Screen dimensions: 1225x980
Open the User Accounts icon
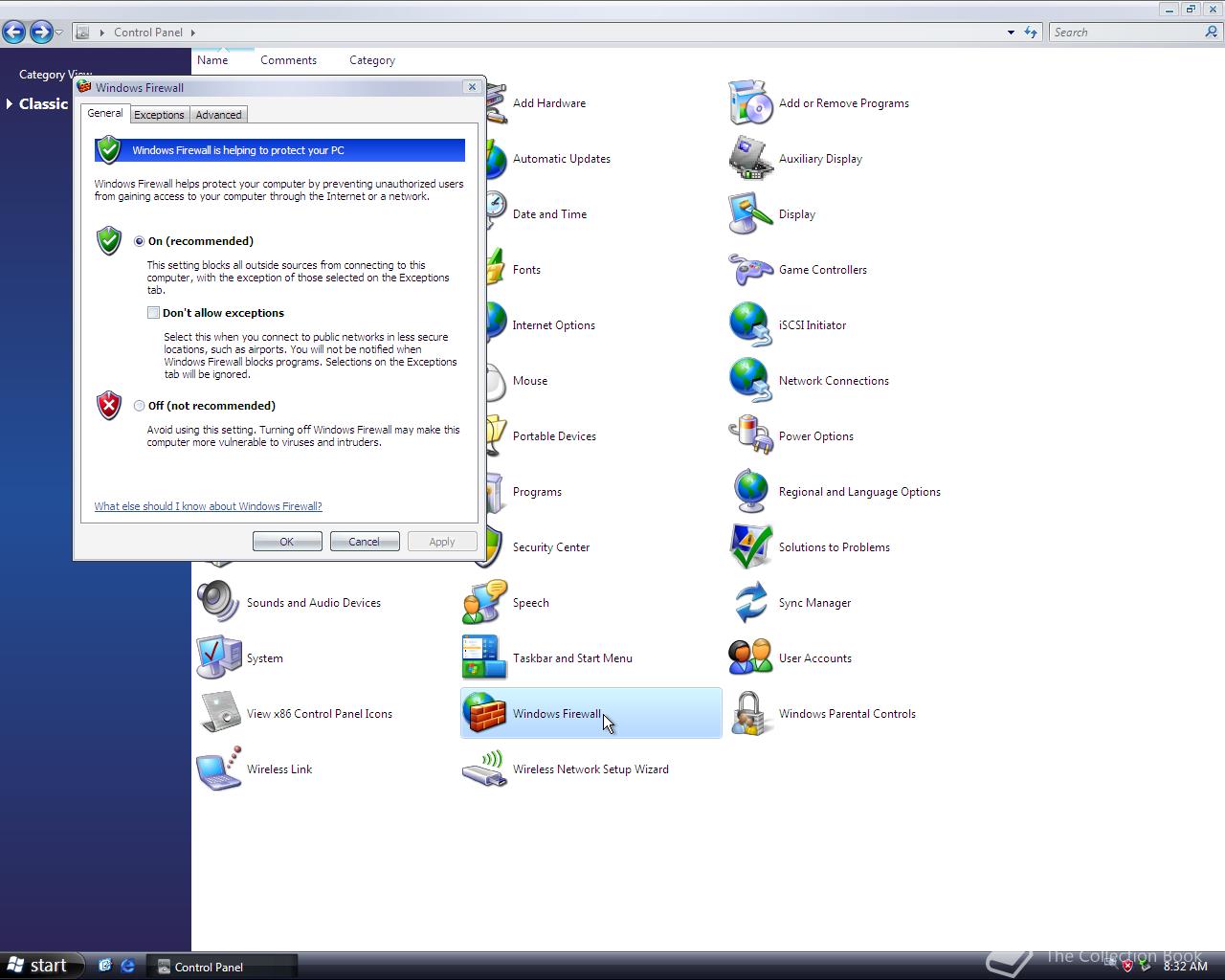(x=750, y=657)
